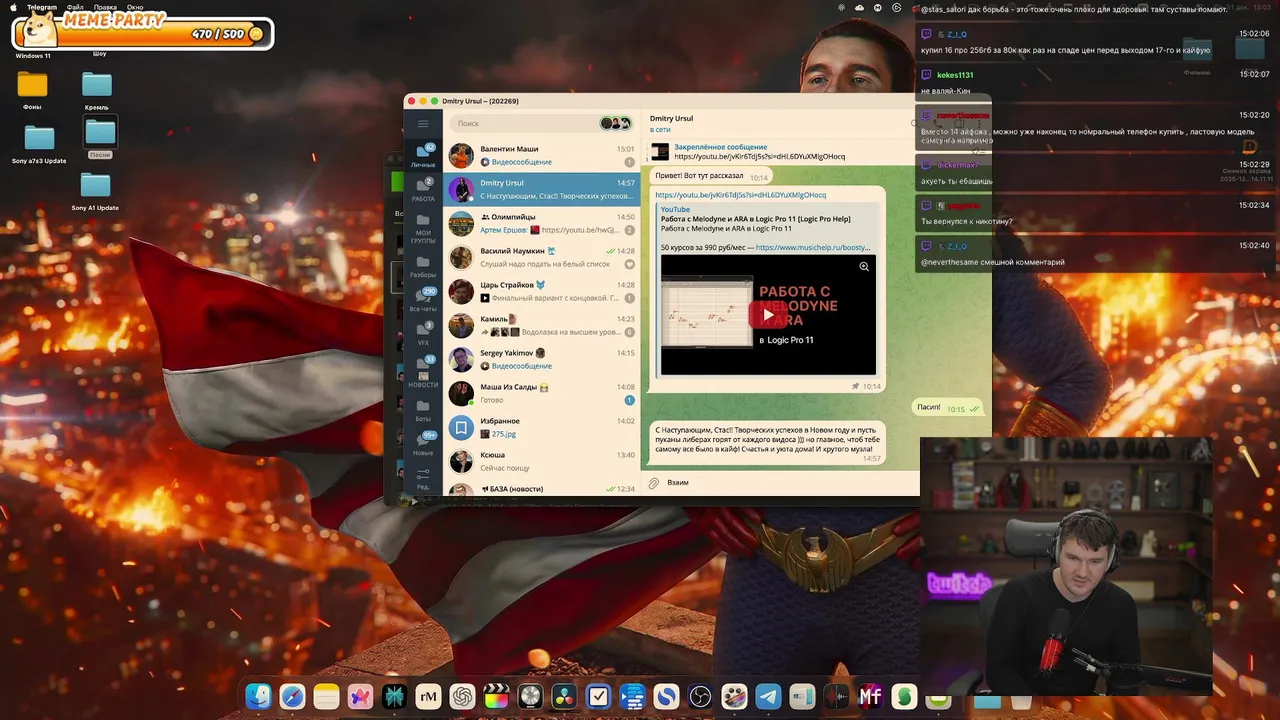Open DaVinci Resolve from the dock
Screen dimensions: 1280x720
564,696
